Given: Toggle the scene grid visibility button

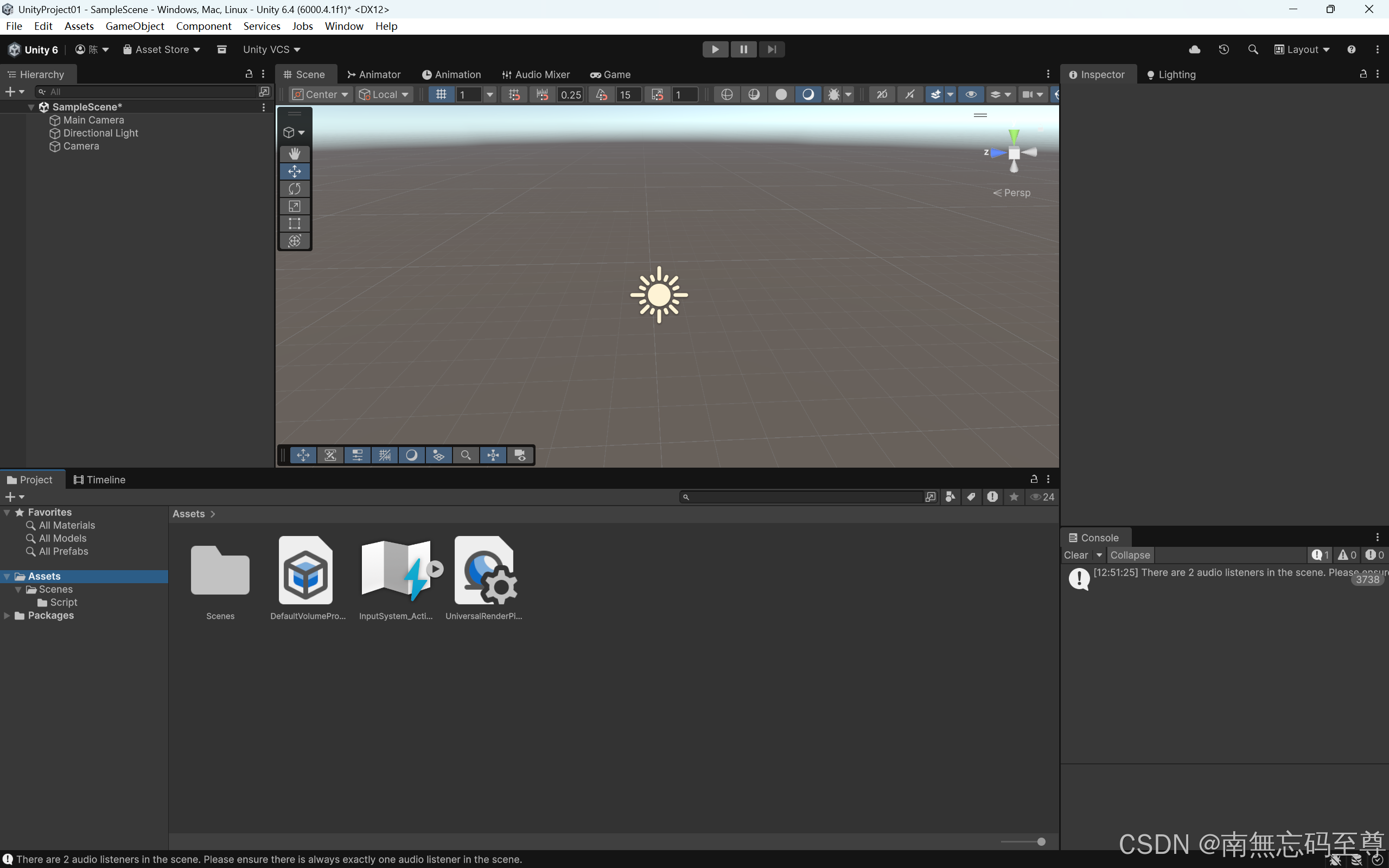Looking at the screenshot, I should click(441, 95).
